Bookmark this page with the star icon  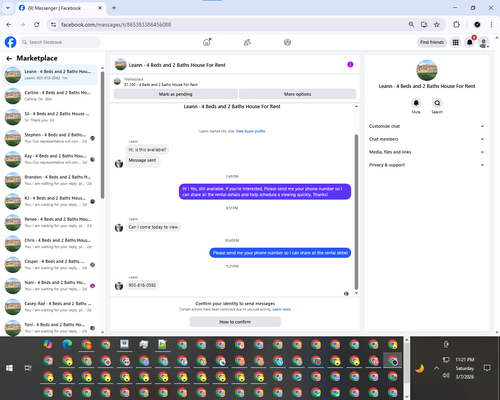[437, 25]
